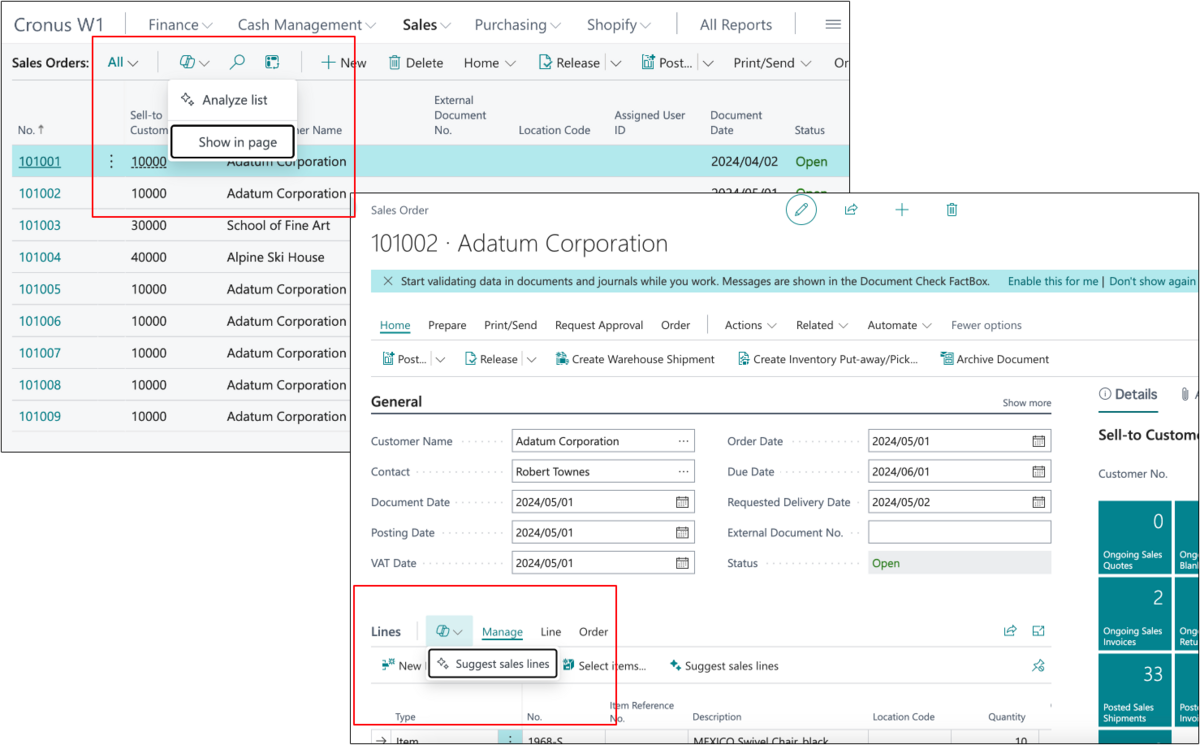Open the Ongoing Sales Invoices tile

[1134, 615]
